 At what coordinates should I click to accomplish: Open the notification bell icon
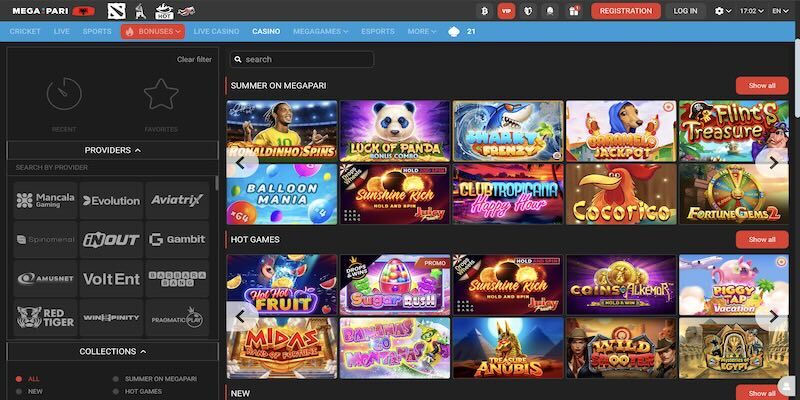point(551,11)
